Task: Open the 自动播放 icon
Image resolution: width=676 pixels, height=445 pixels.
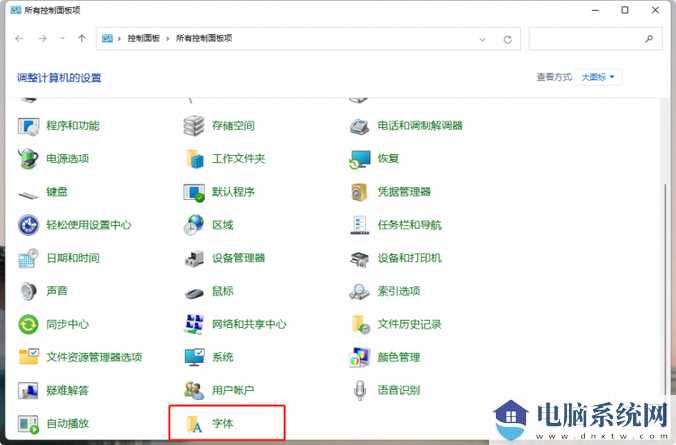Action: pos(28,423)
